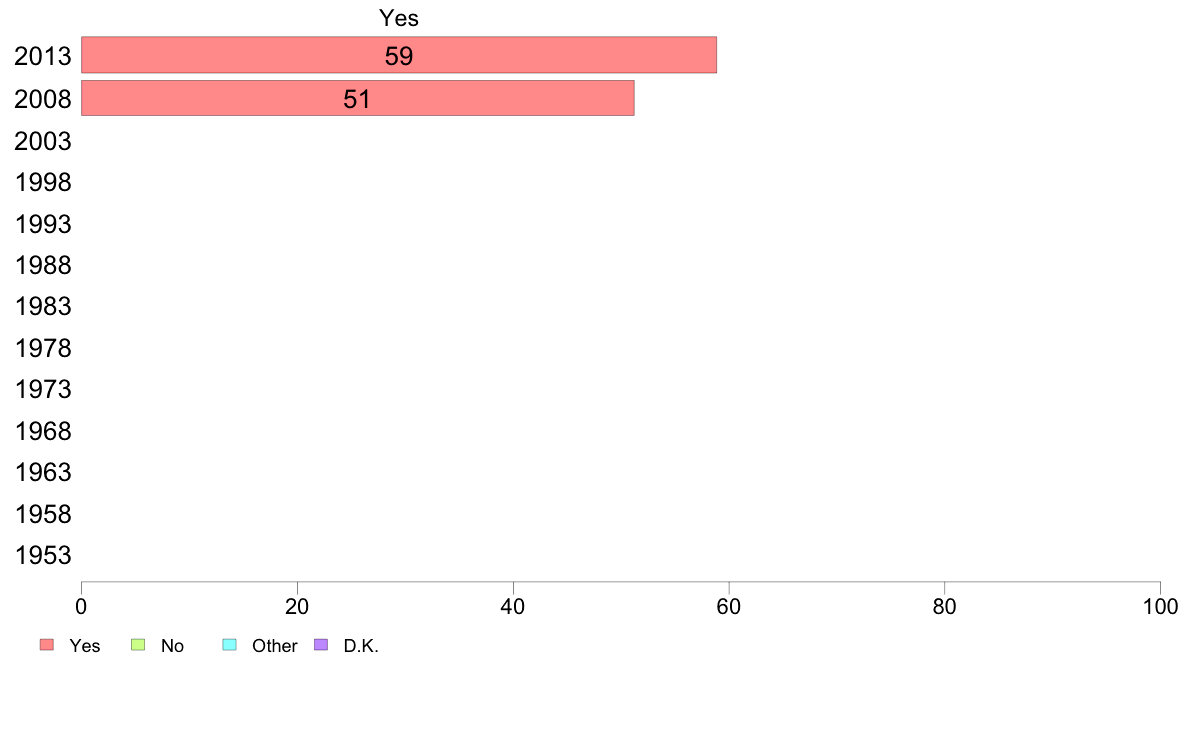The height and width of the screenshot is (736, 1188).
Task: Click the purple D.K. legend swatch
Action: point(321,644)
